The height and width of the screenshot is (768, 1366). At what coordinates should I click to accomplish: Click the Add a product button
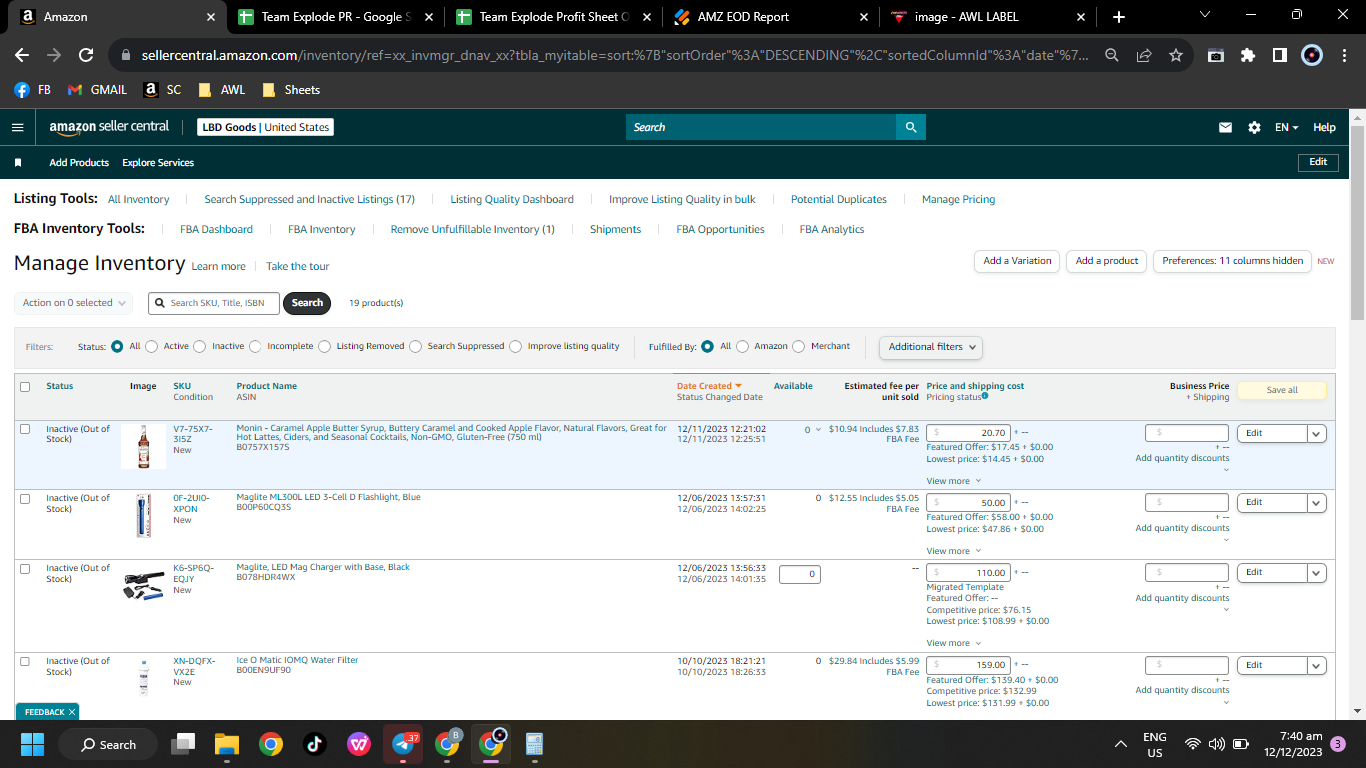coord(1107,261)
